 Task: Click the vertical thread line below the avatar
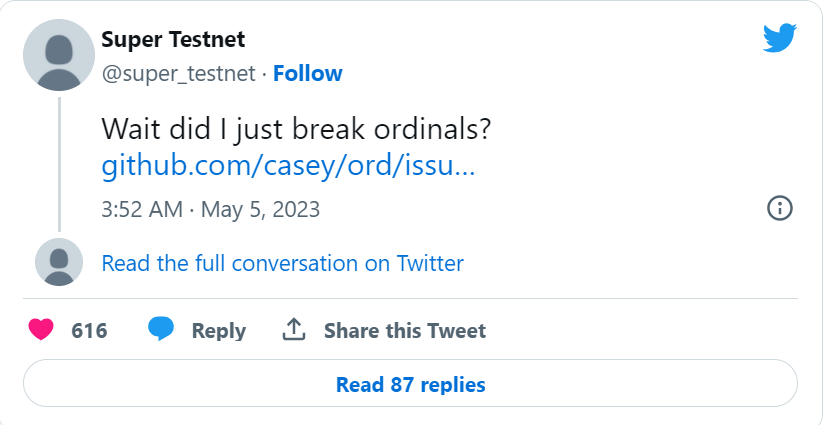click(59, 162)
